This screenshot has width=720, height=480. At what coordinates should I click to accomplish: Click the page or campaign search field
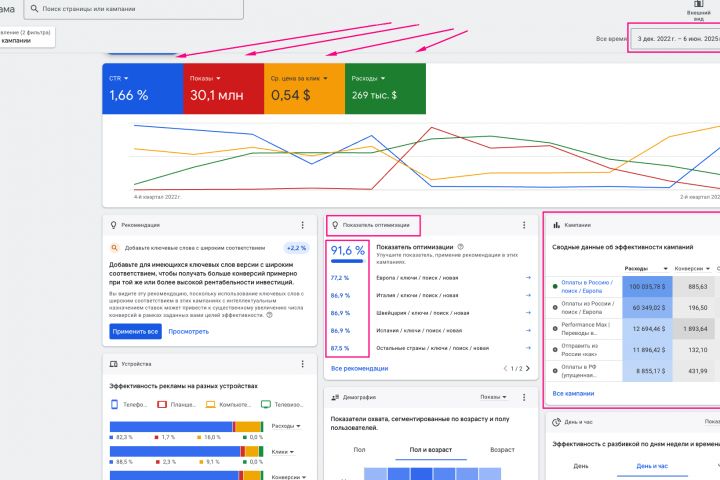point(134,9)
